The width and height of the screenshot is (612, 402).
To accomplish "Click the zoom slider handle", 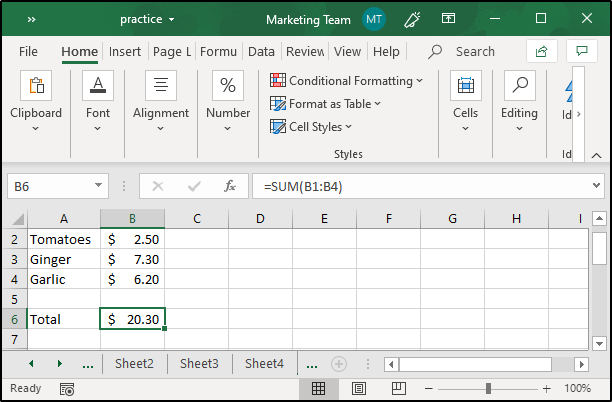I will pyautogui.click(x=488, y=389).
